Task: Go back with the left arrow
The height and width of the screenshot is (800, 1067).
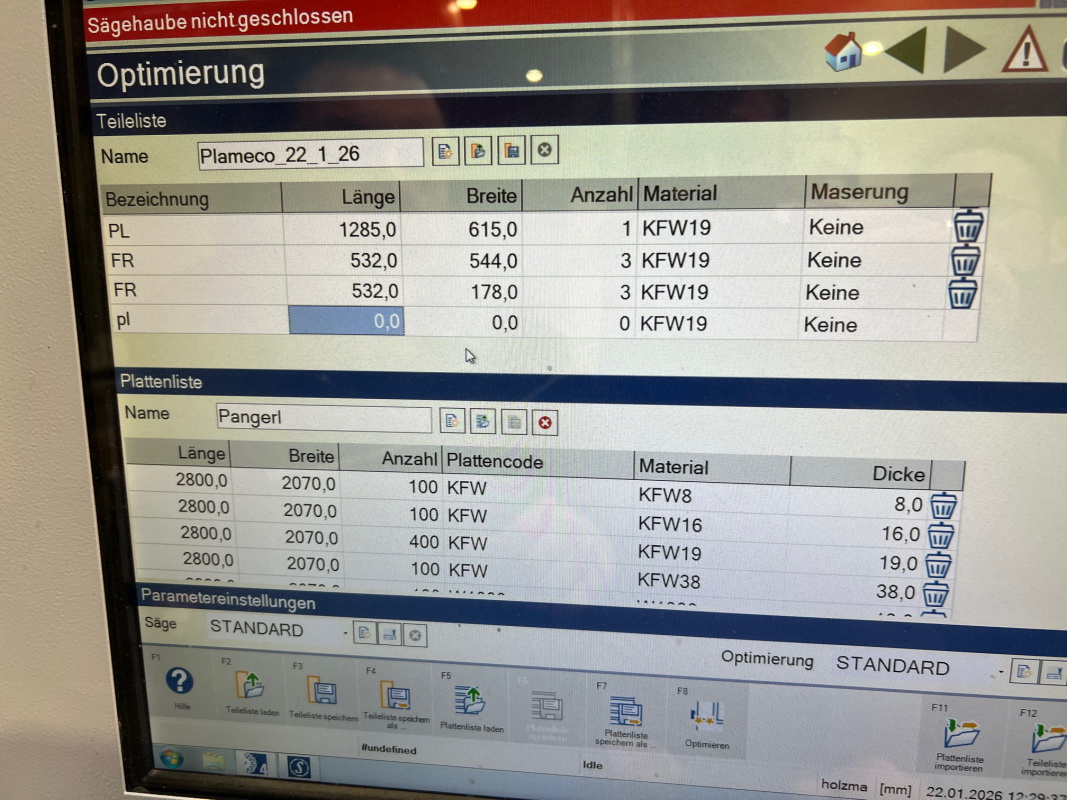Action: click(904, 50)
